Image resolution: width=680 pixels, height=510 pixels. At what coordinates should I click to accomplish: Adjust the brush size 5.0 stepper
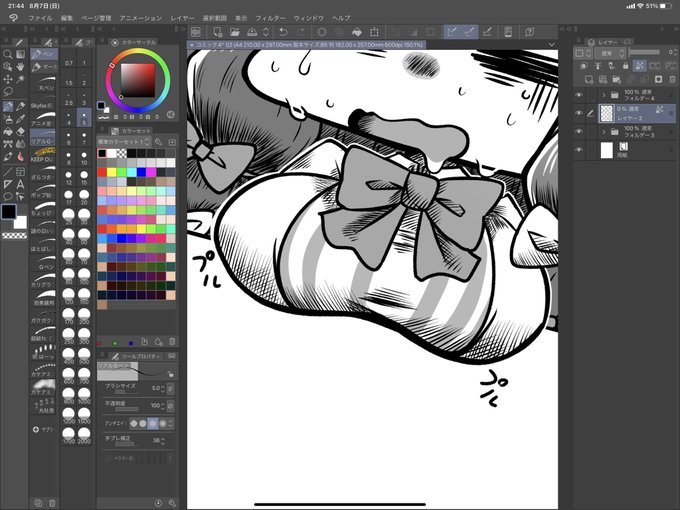pos(163,389)
